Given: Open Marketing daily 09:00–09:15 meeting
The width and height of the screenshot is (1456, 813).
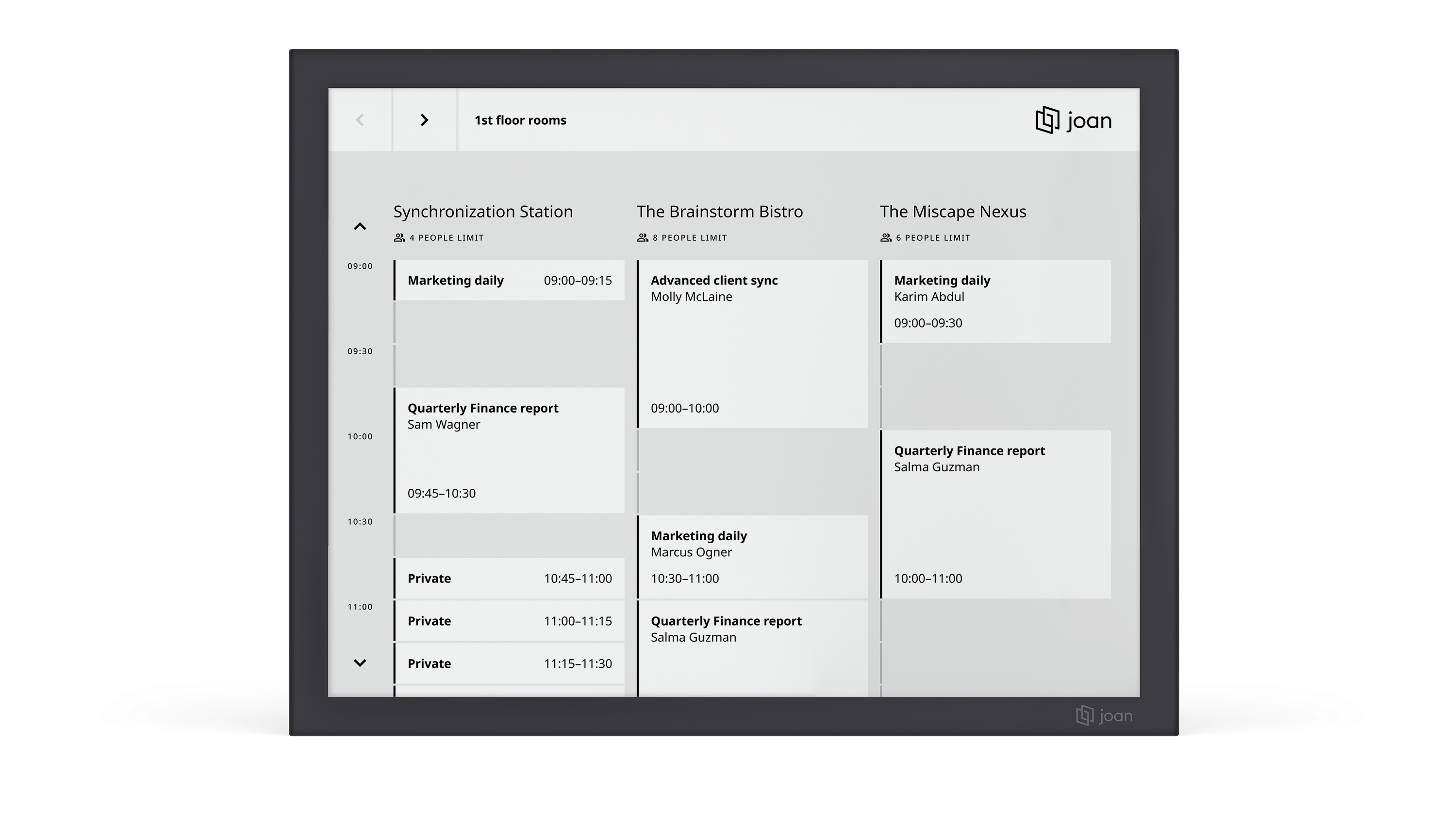Looking at the screenshot, I should (x=509, y=281).
